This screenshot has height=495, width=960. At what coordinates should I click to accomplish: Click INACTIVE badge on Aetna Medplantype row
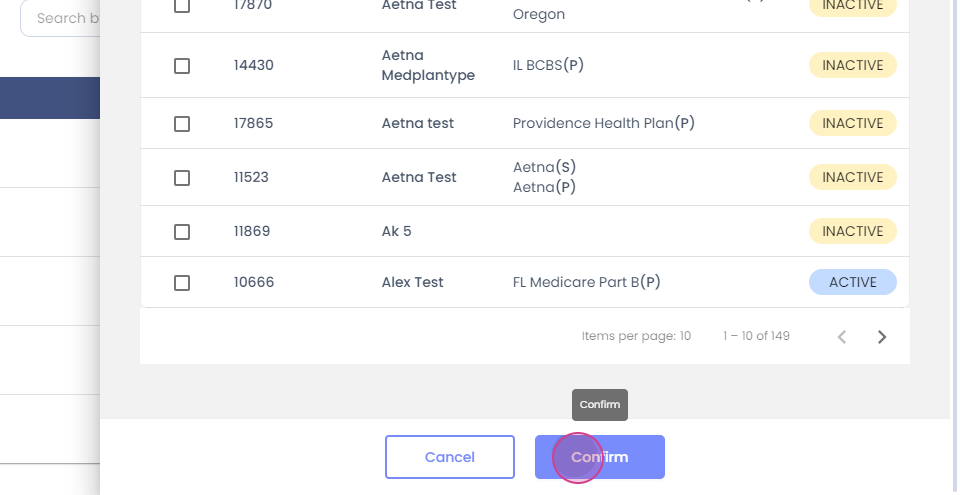click(852, 66)
